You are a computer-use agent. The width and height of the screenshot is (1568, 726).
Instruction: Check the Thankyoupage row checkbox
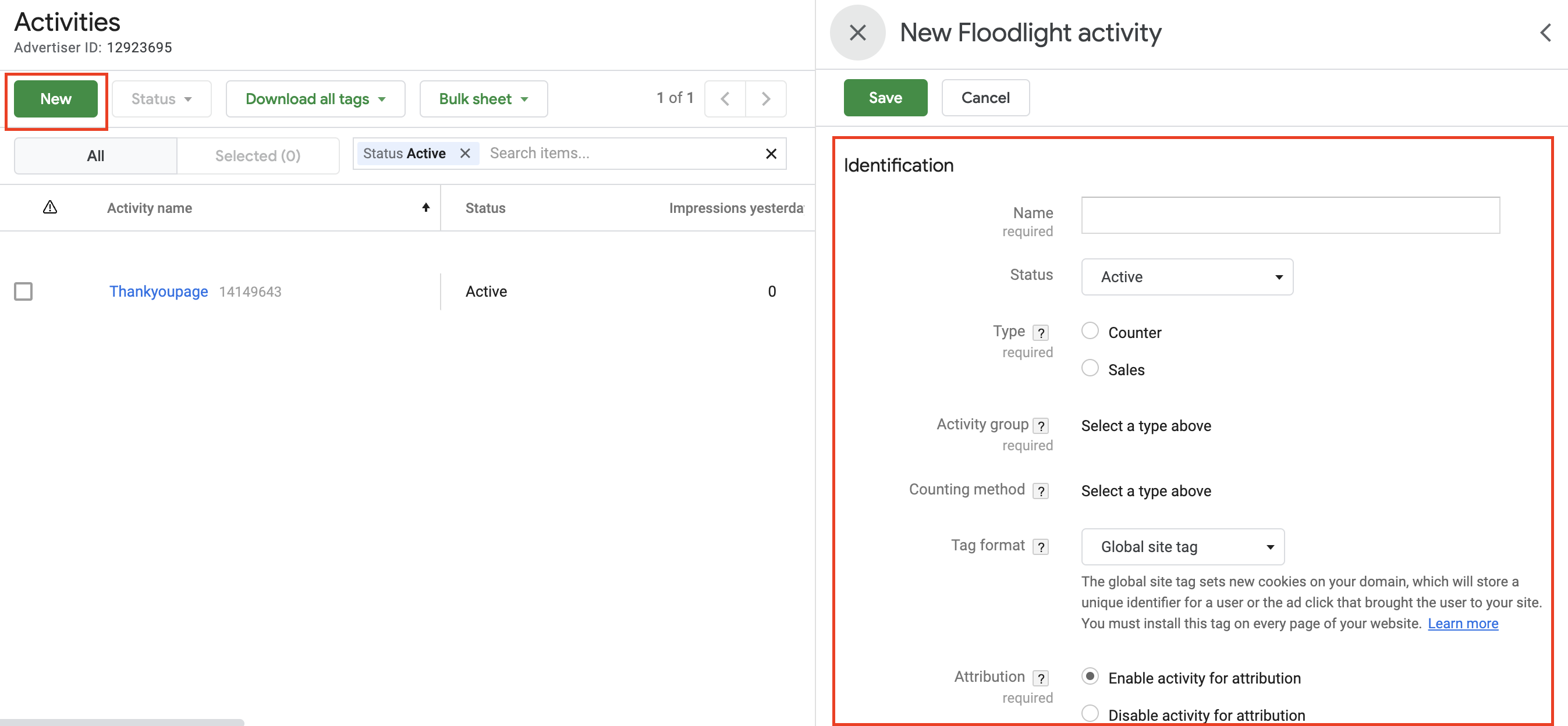click(23, 291)
